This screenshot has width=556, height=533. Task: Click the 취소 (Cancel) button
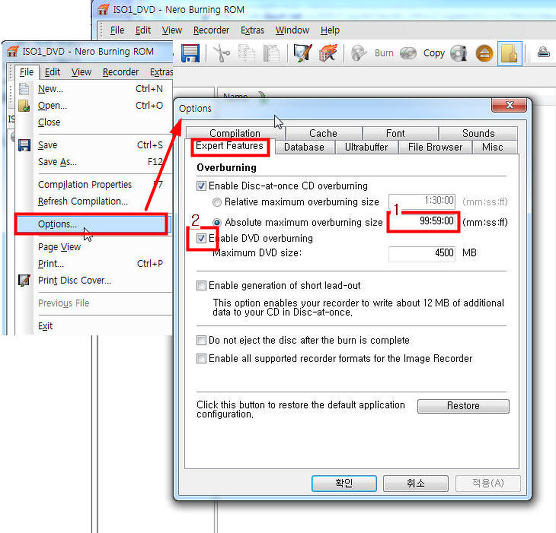416,483
